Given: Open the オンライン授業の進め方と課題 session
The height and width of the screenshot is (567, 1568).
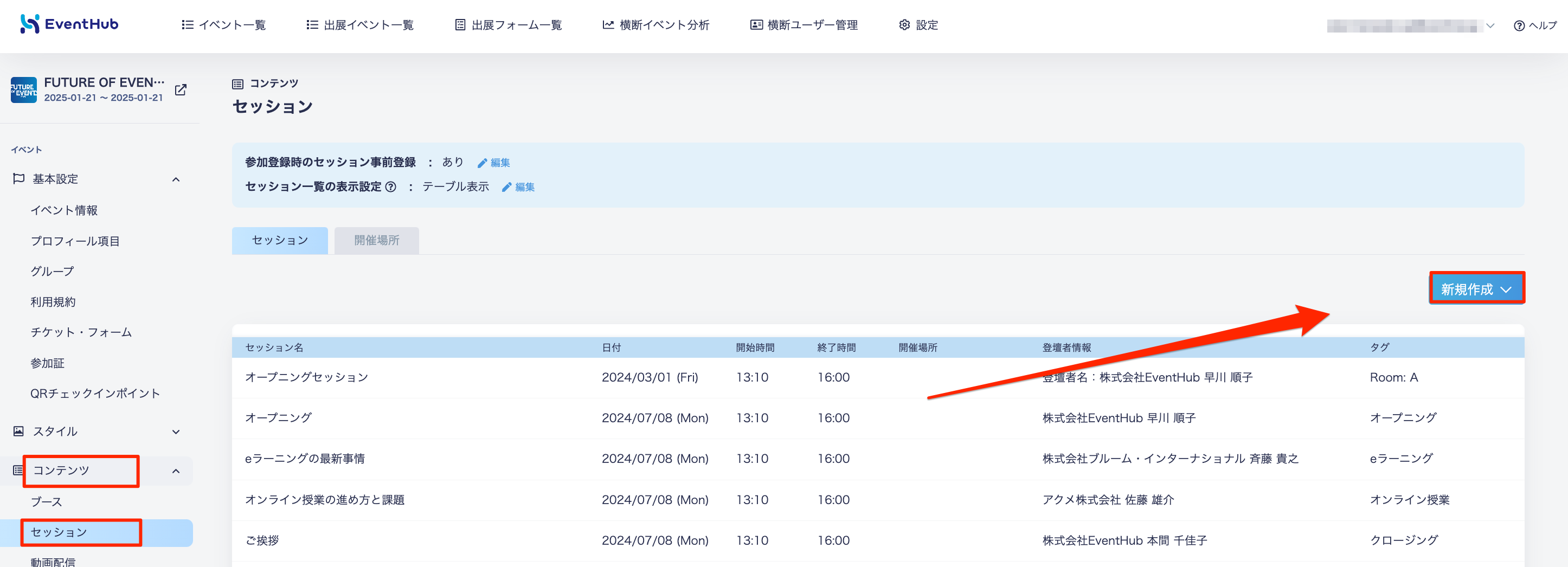Looking at the screenshot, I should click(878, 500).
